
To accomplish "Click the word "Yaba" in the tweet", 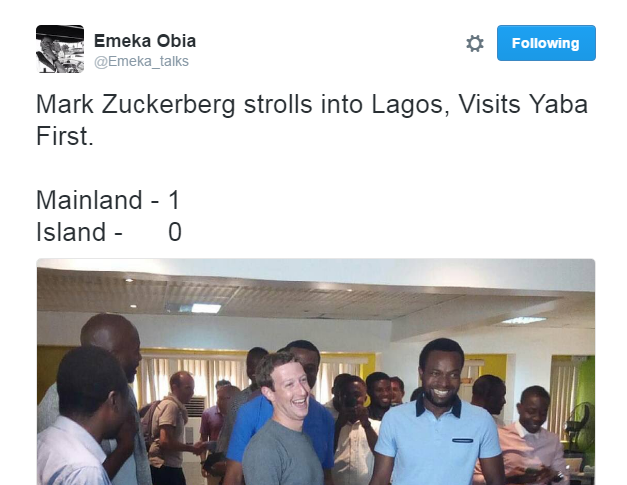I will [559, 105].
